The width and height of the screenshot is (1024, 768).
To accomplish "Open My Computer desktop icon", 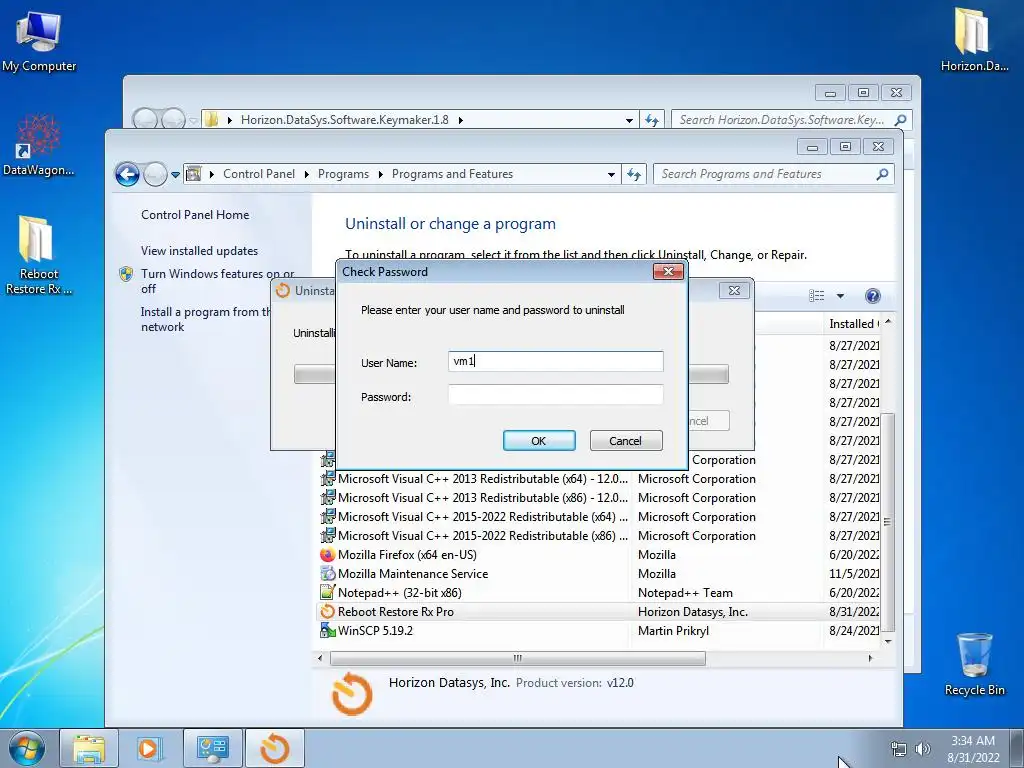I will click(39, 41).
